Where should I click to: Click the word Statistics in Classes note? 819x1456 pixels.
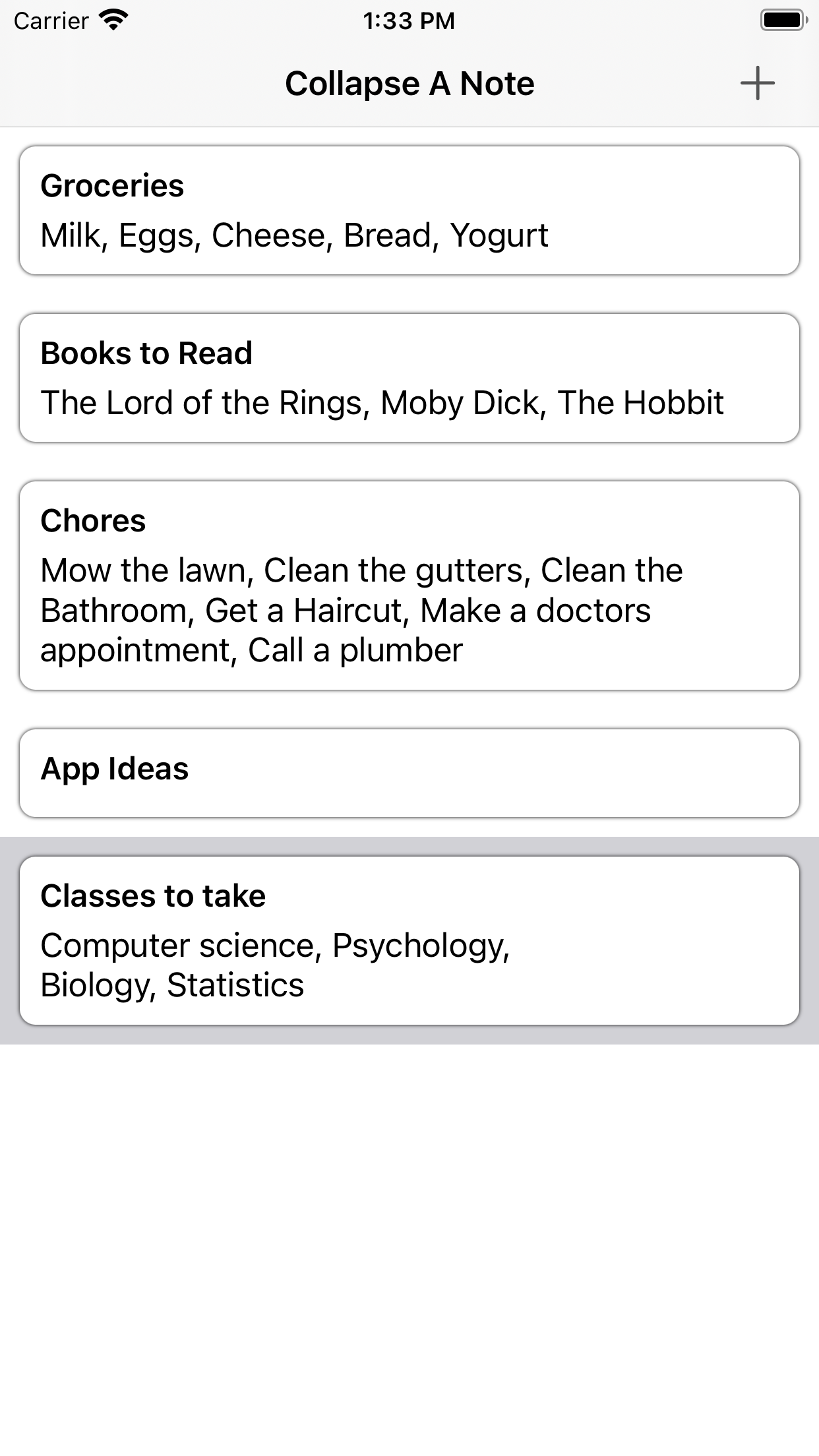coord(235,985)
